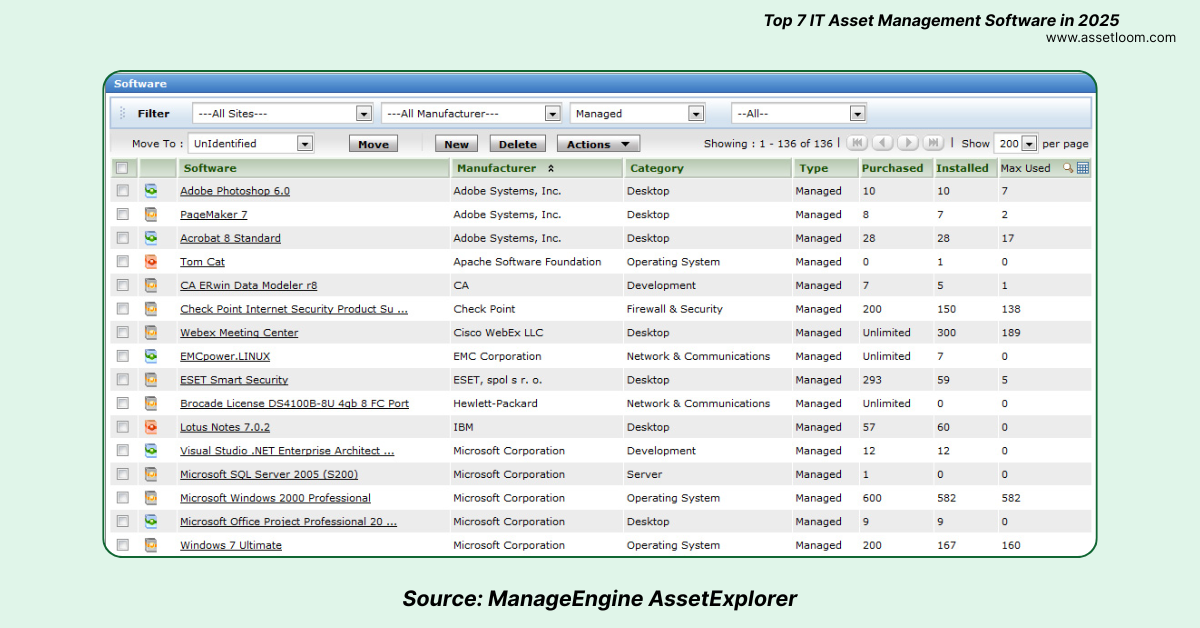Open the --All-- filter dropdown
The height and width of the screenshot is (628, 1200).
(798, 113)
